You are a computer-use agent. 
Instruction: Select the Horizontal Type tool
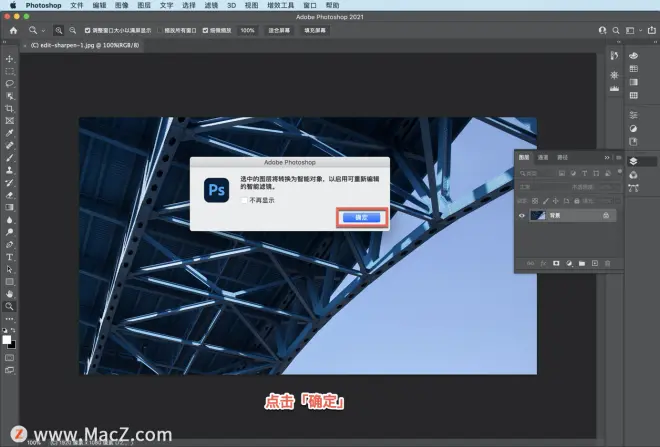(9, 257)
